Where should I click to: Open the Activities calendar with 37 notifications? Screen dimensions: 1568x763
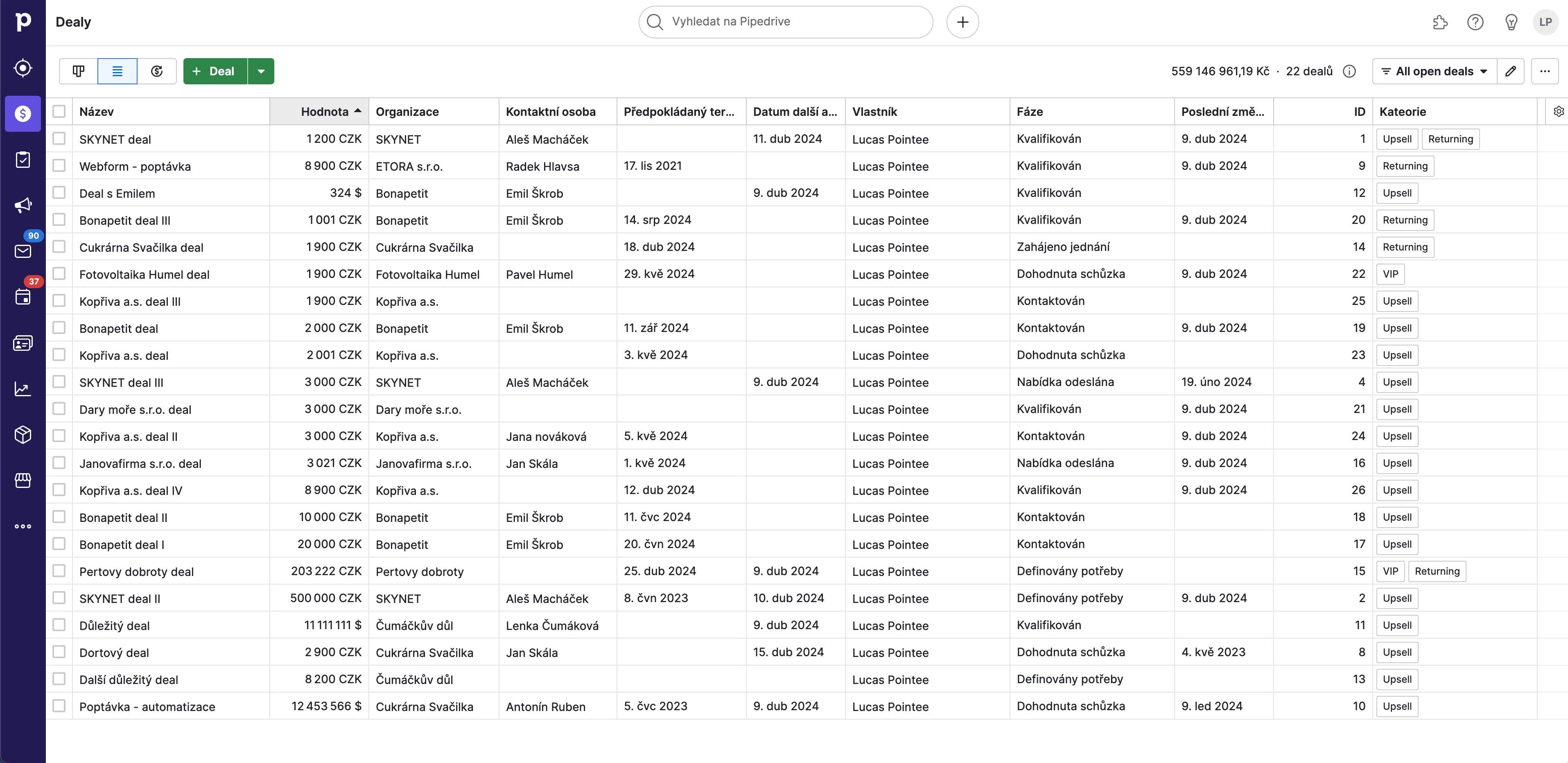[x=23, y=297]
